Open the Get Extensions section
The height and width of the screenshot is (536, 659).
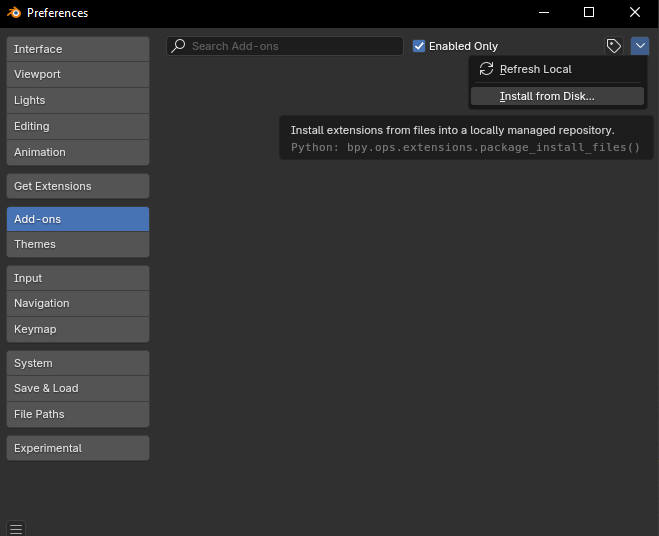pyautogui.click(x=78, y=186)
